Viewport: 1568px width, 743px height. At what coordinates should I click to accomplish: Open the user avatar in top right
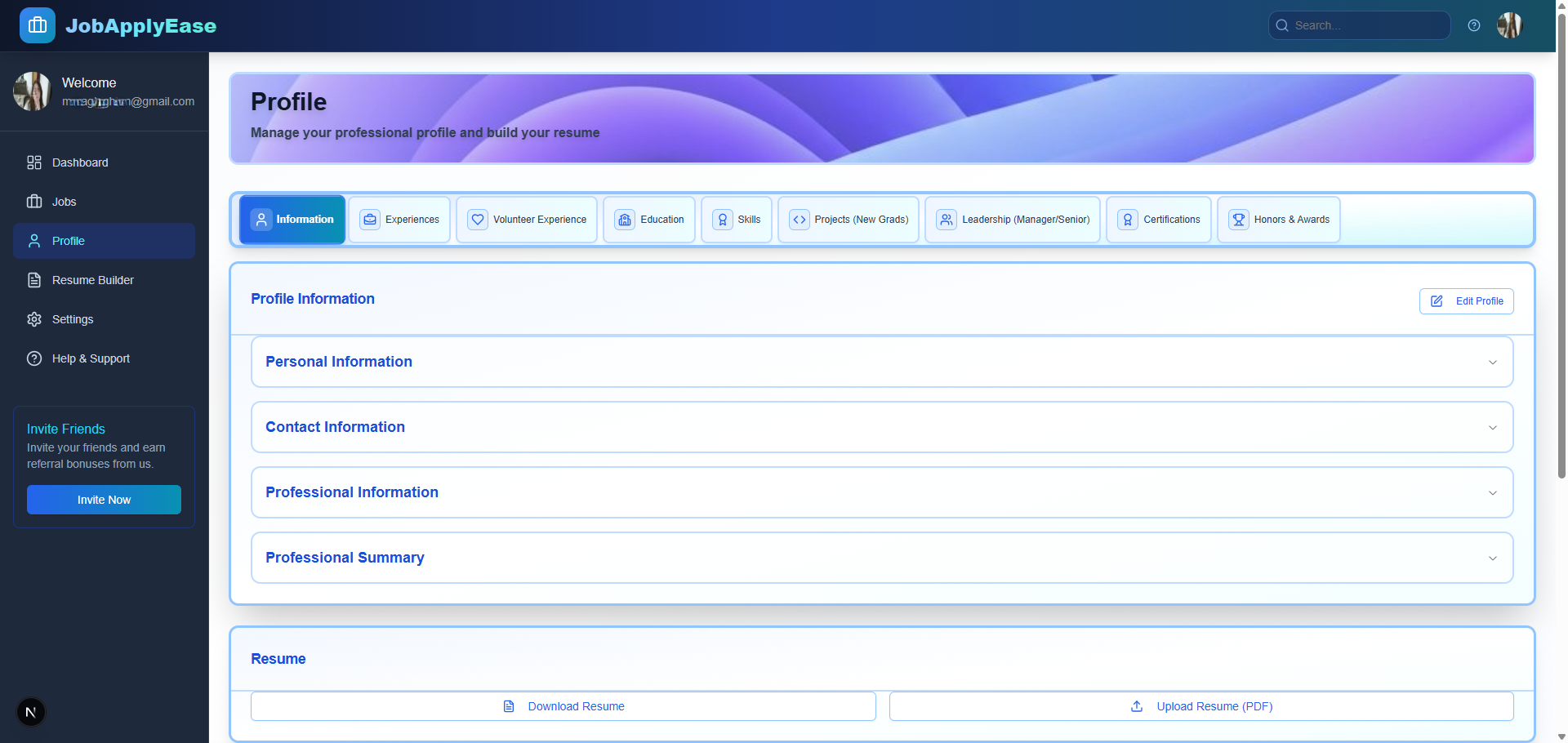[x=1509, y=25]
